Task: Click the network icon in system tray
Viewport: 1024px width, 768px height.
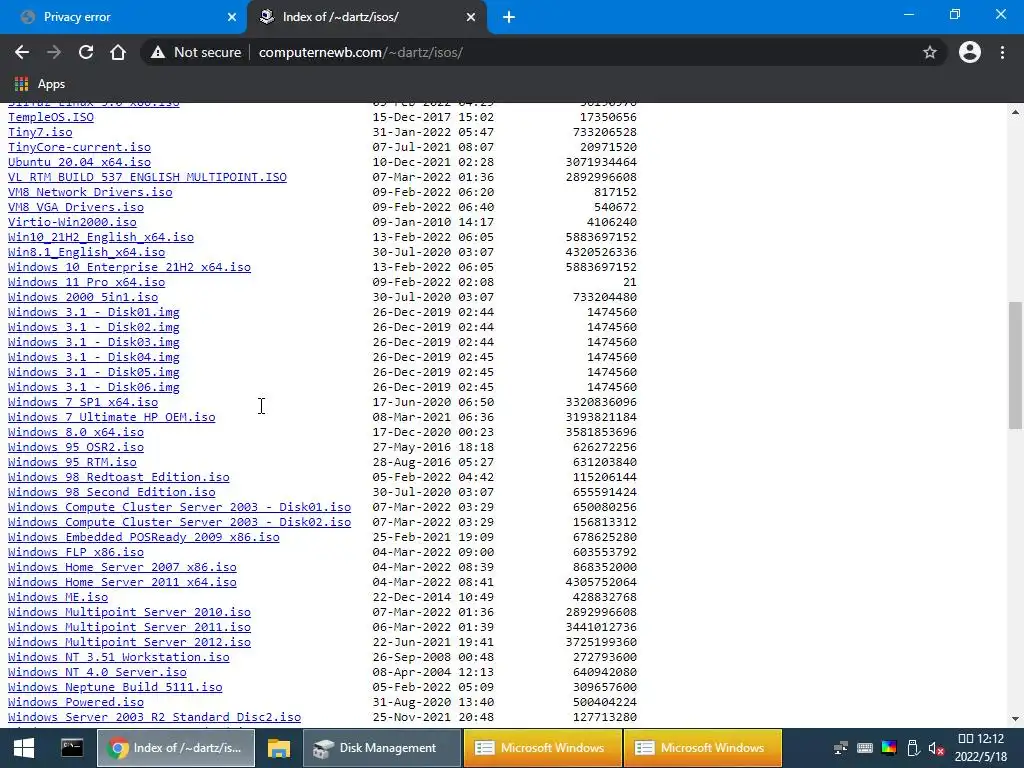Action: click(841, 748)
